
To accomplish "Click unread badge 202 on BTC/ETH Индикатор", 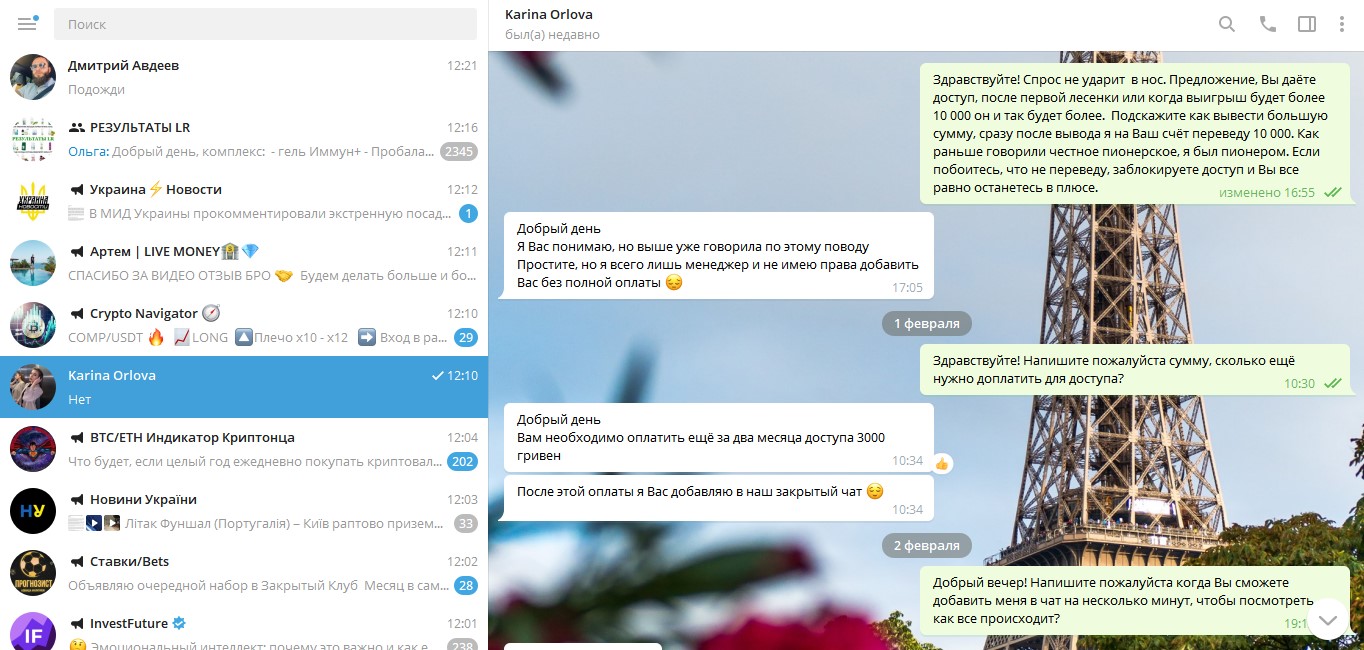I will 462,461.
